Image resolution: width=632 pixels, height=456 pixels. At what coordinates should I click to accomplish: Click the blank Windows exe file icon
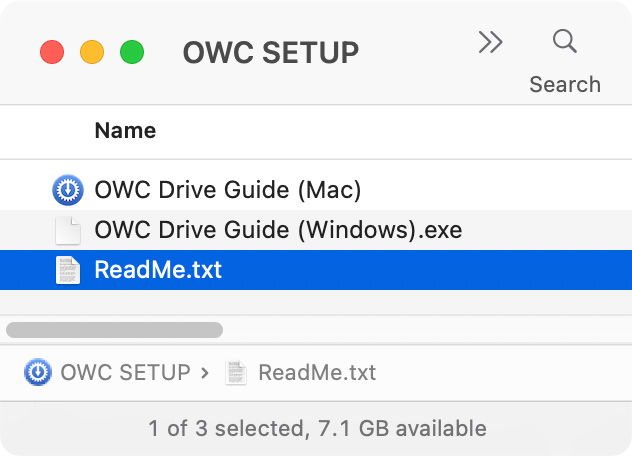(68, 230)
